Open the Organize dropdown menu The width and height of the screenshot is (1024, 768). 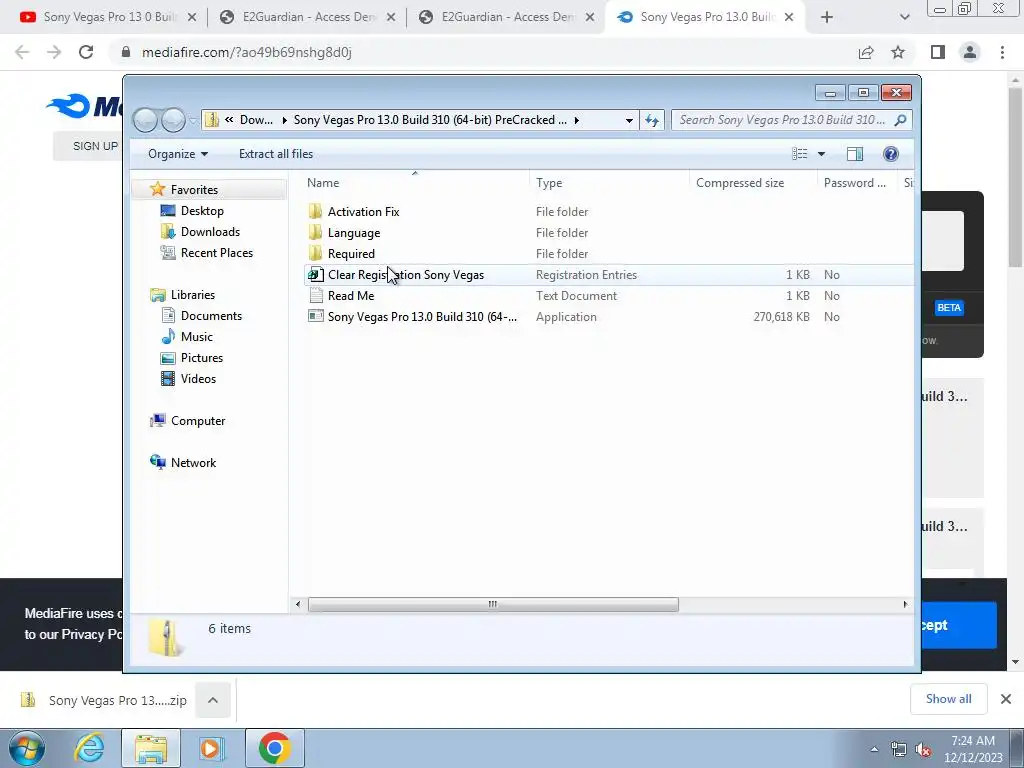click(178, 153)
